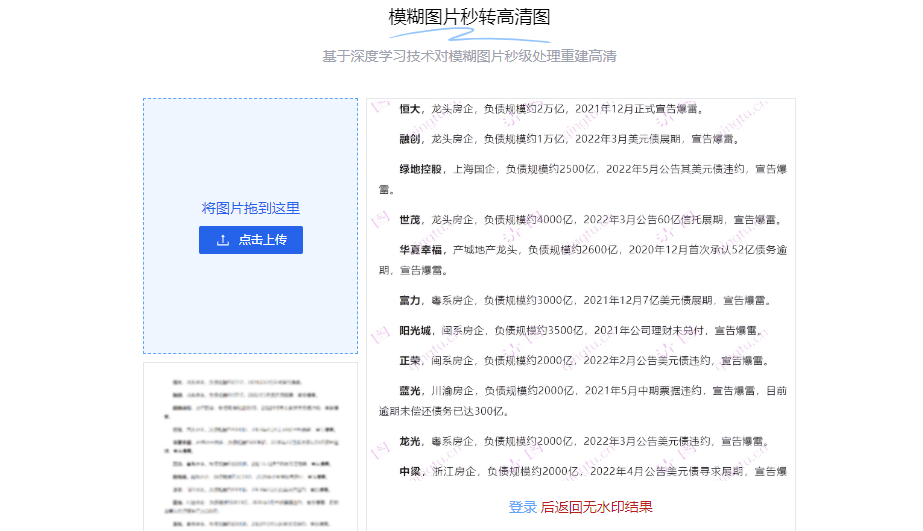The height and width of the screenshot is (531, 923).
Task: Click the 正荣 line in result
Action: pyautogui.click(x=585, y=360)
